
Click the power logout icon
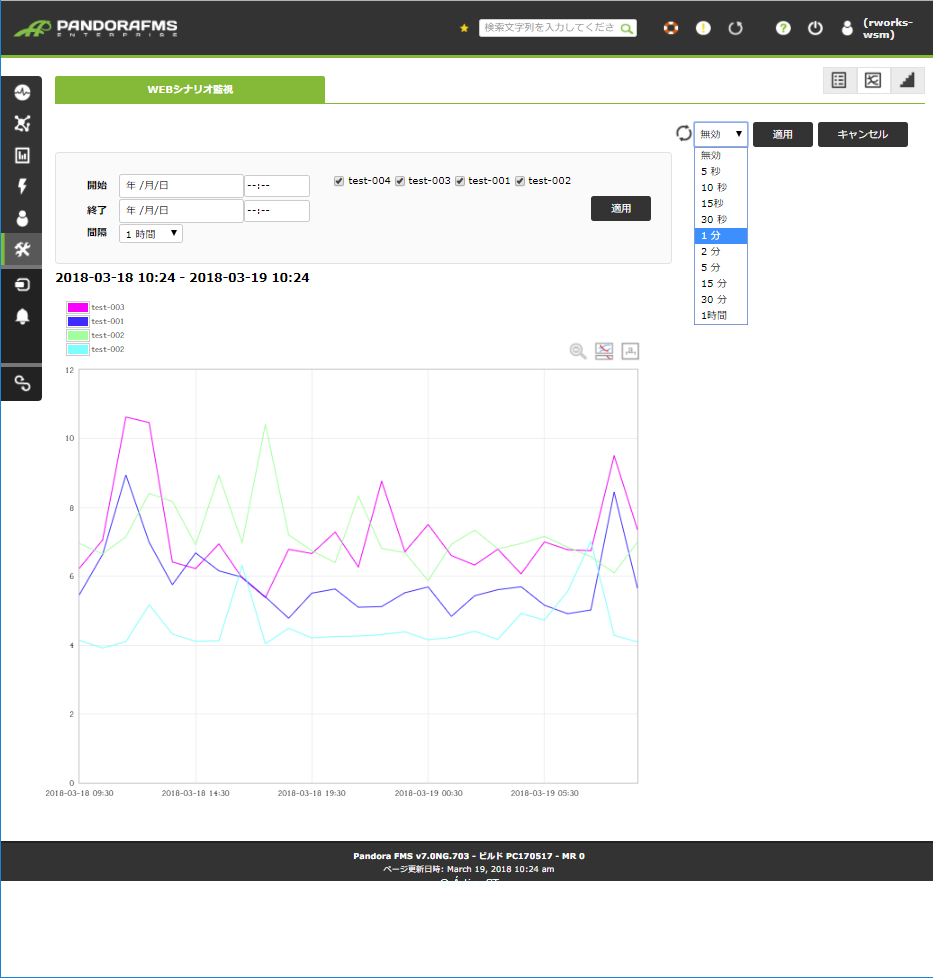[x=815, y=28]
